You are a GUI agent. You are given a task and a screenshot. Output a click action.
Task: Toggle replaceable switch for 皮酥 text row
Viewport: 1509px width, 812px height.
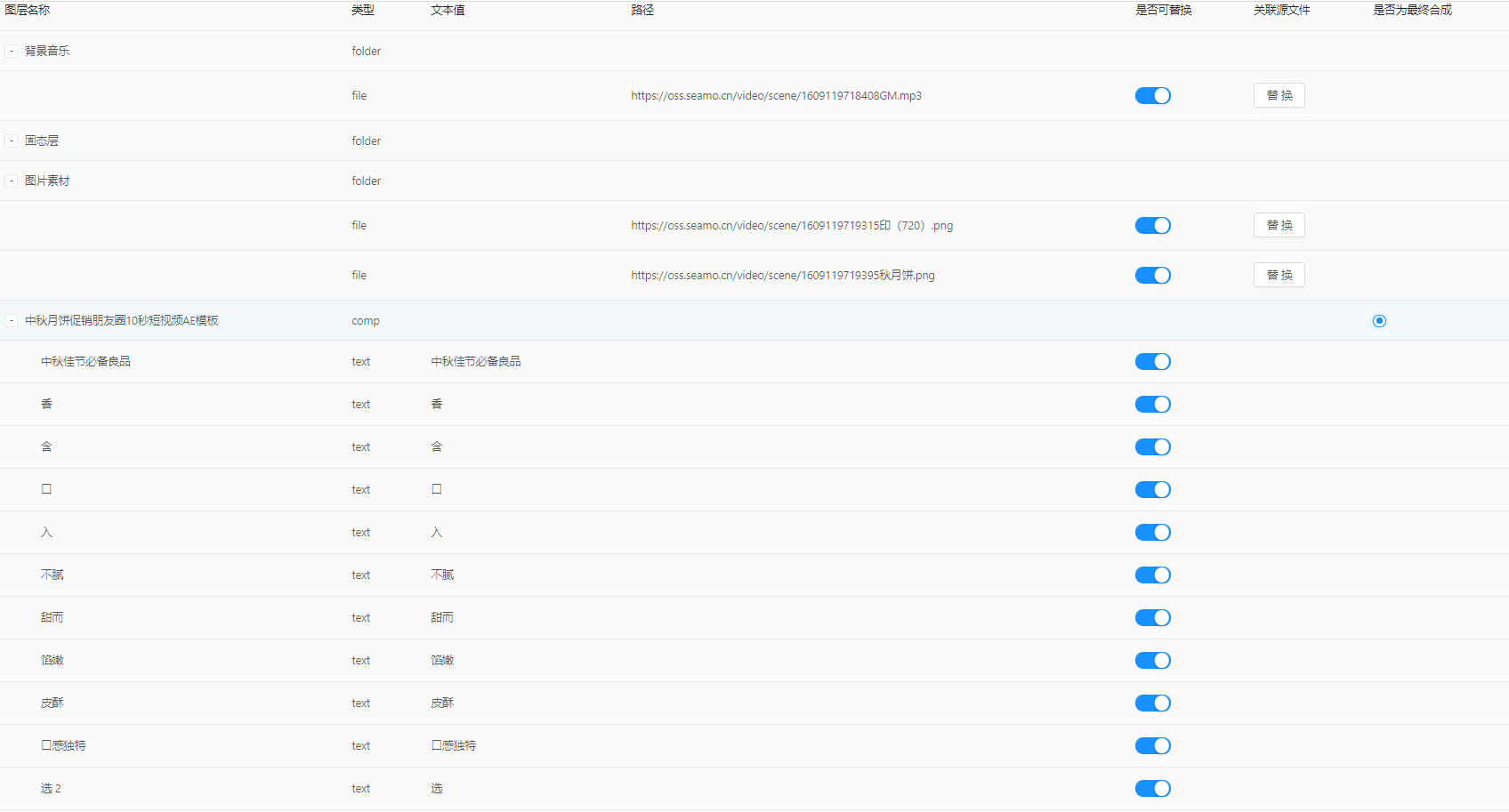point(1152,703)
